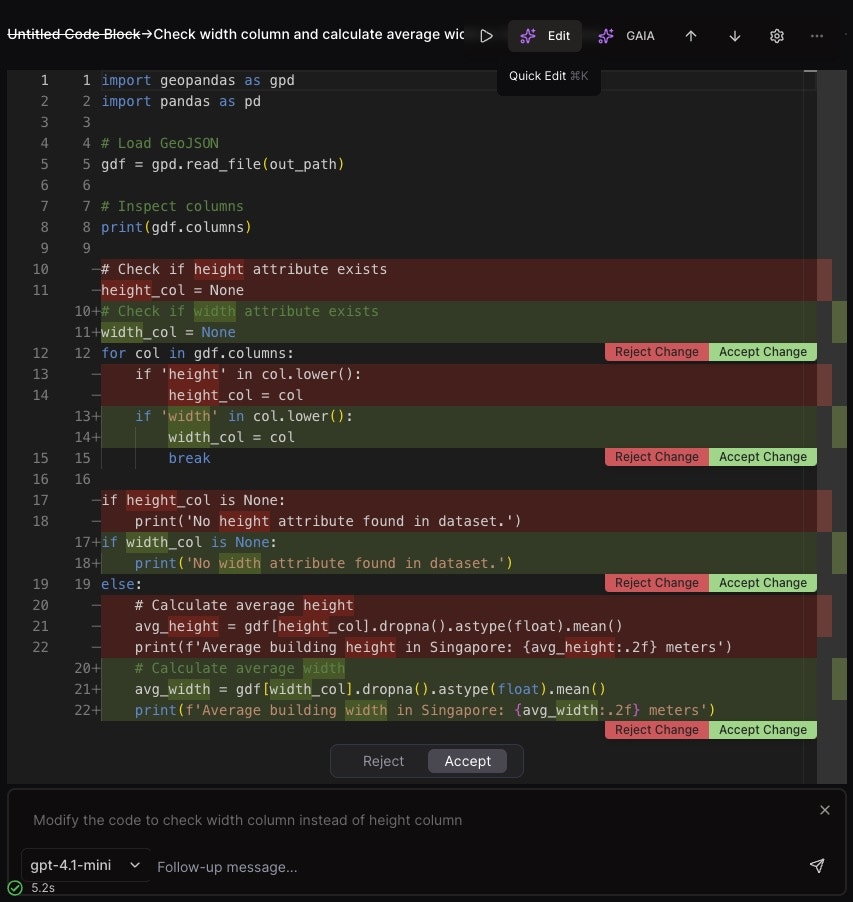
Task: Click the line 'print(gdf.columns)'
Action: (x=176, y=227)
